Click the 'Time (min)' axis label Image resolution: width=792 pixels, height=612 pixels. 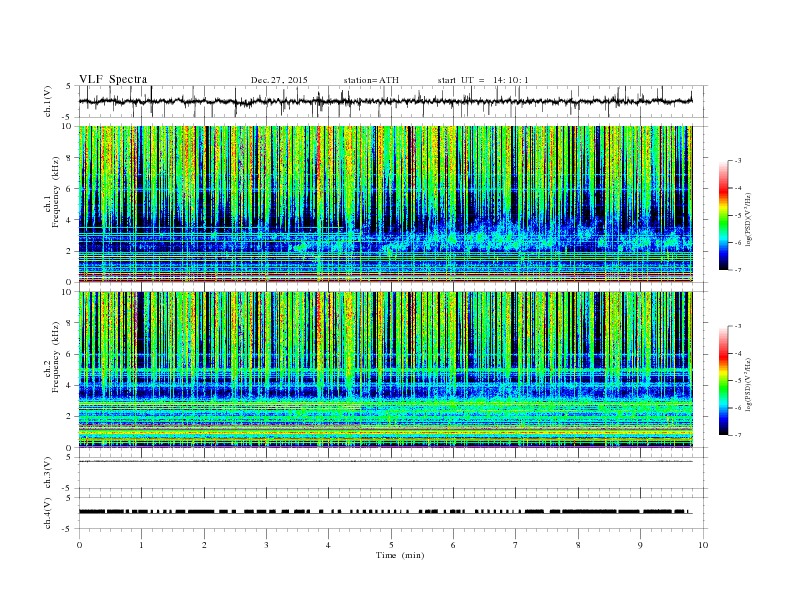(400, 555)
